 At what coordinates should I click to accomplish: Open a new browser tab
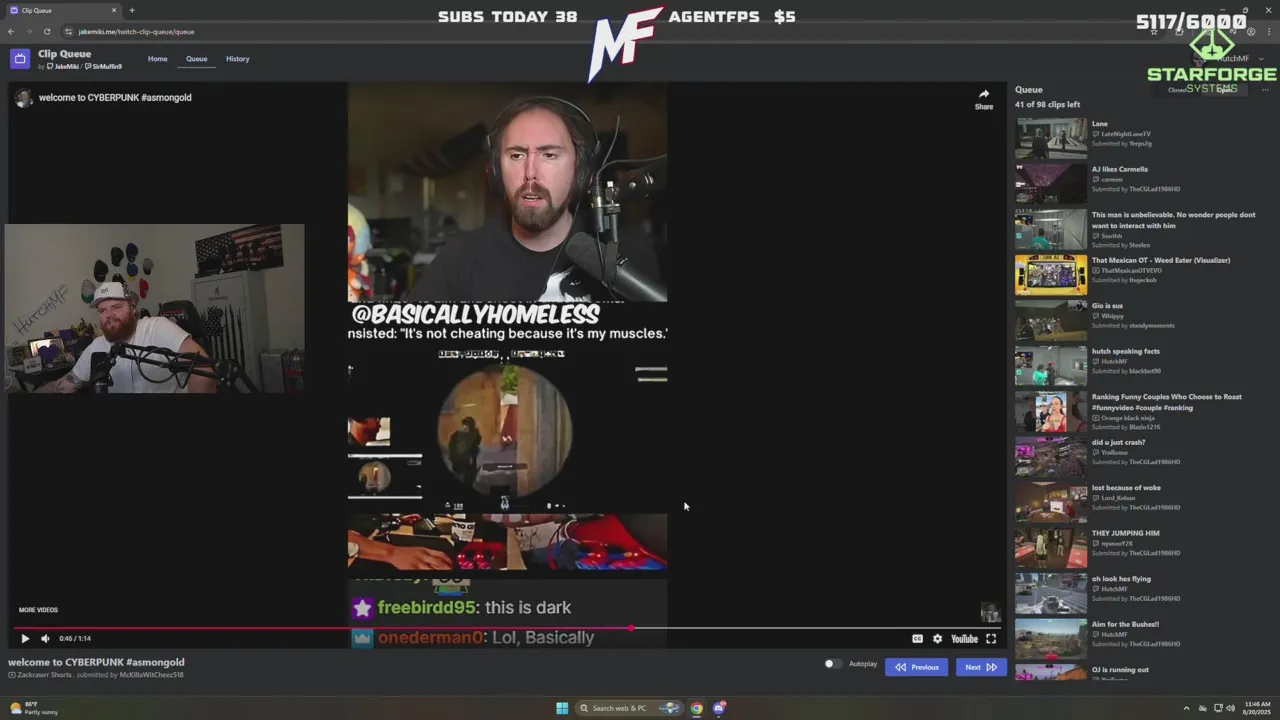click(131, 10)
